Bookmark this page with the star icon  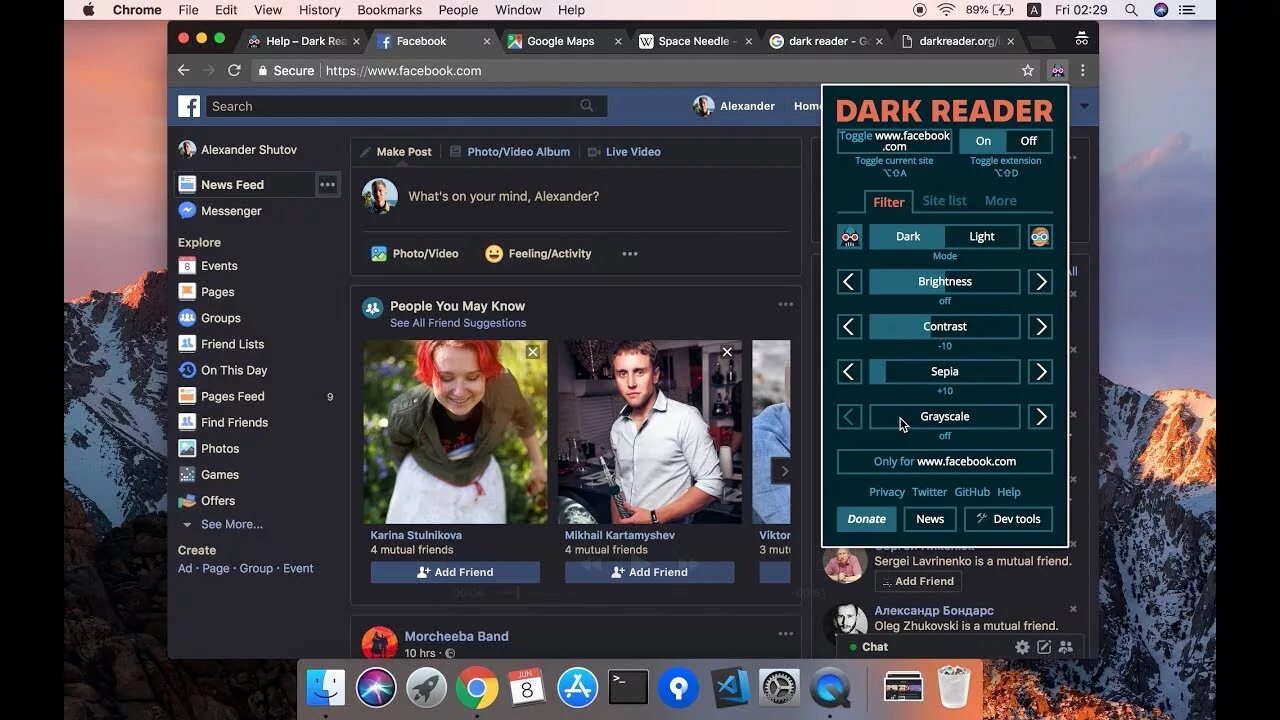1027,71
